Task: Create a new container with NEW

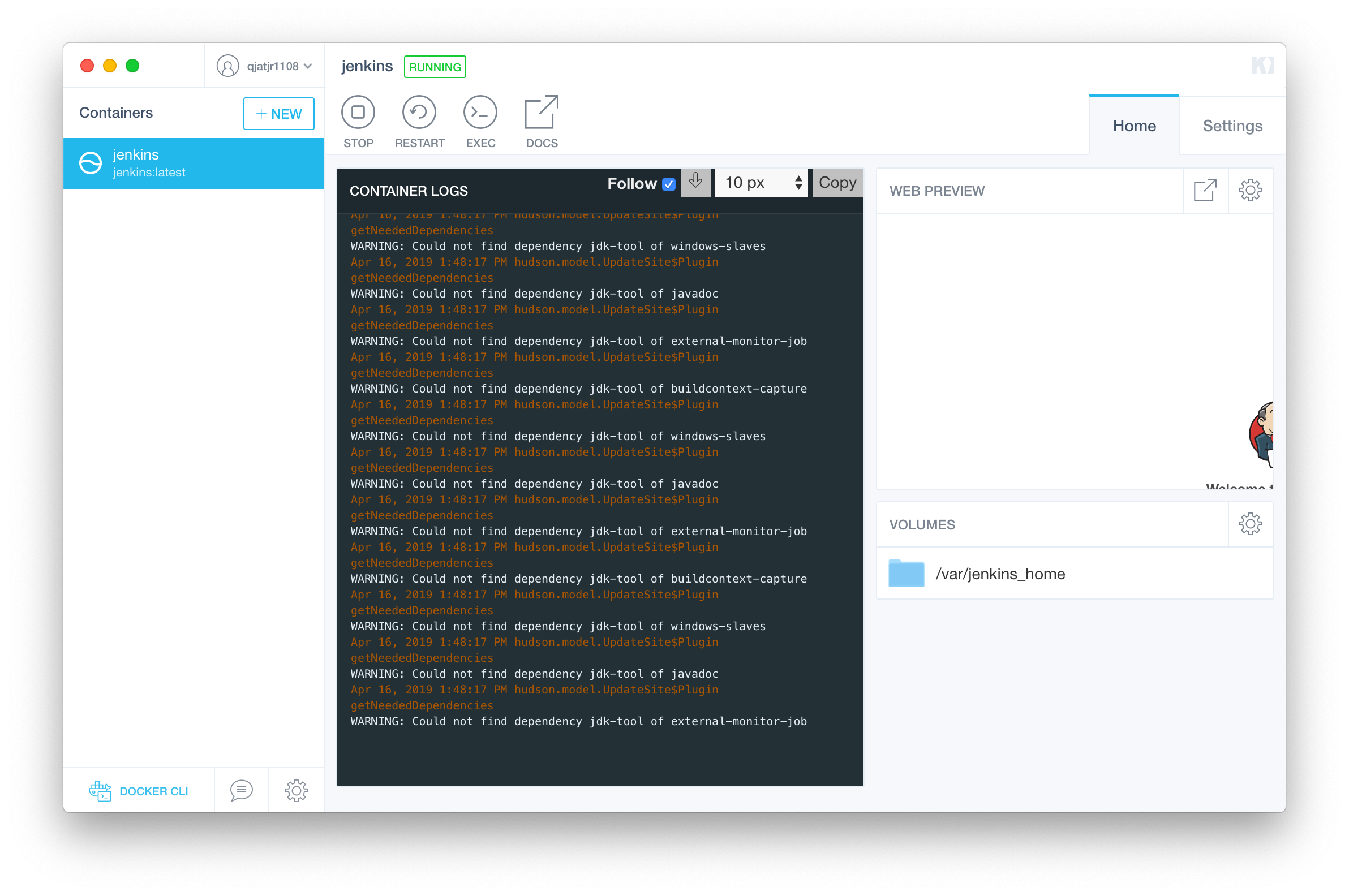Action: (278, 114)
